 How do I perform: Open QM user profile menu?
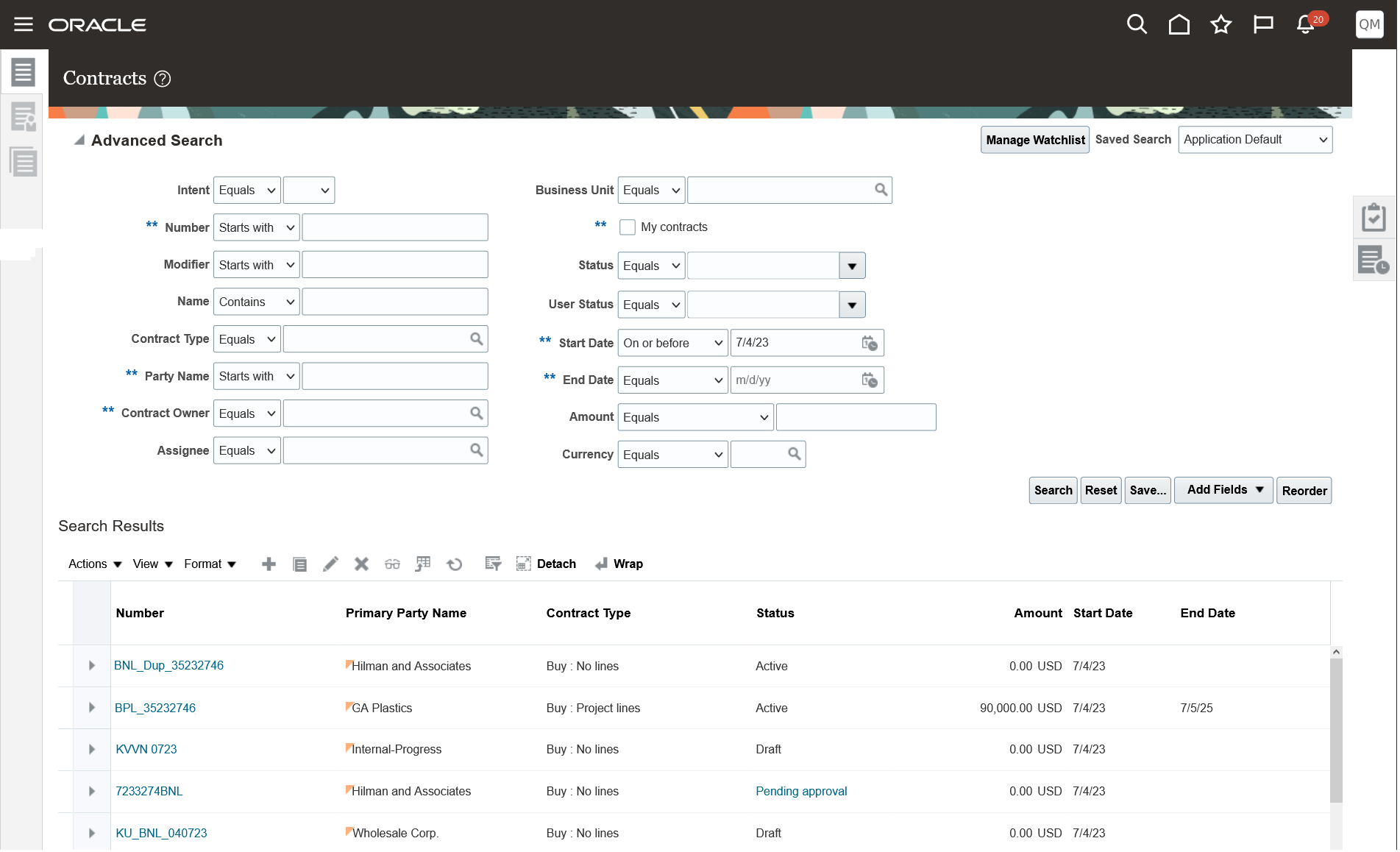(x=1369, y=24)
